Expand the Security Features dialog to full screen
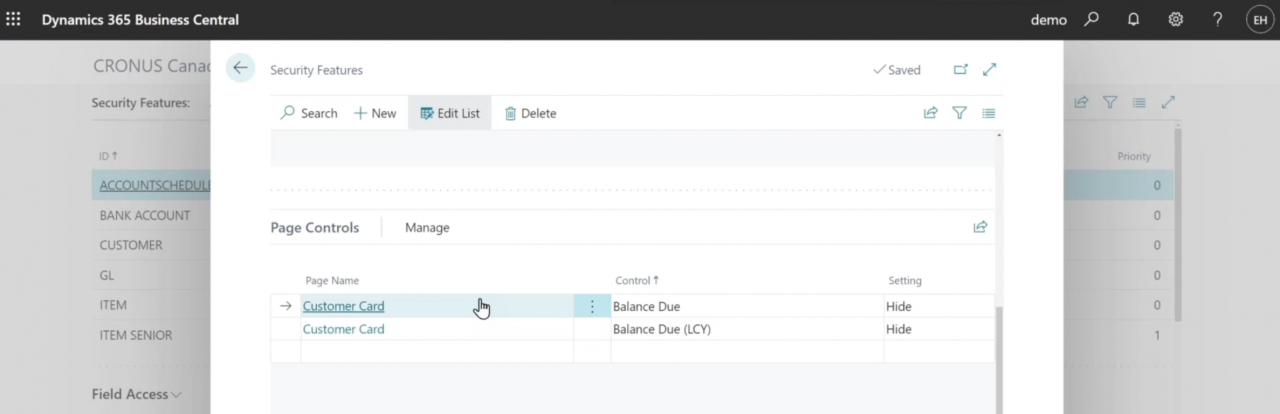 click(990, 69)
